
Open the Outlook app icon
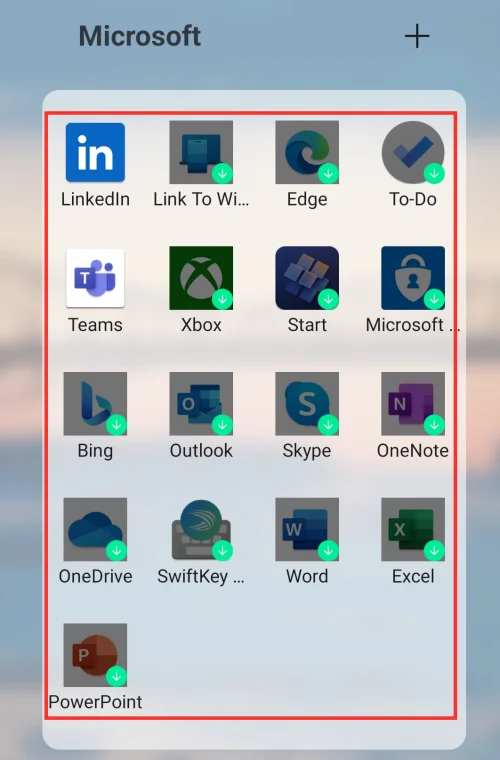[x=201, y=403]
